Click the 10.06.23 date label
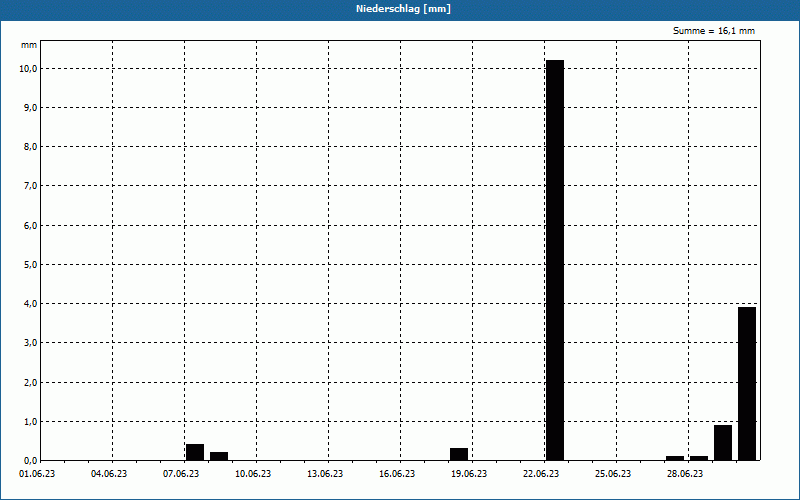800x500 pixels. (x=253, y=474)
